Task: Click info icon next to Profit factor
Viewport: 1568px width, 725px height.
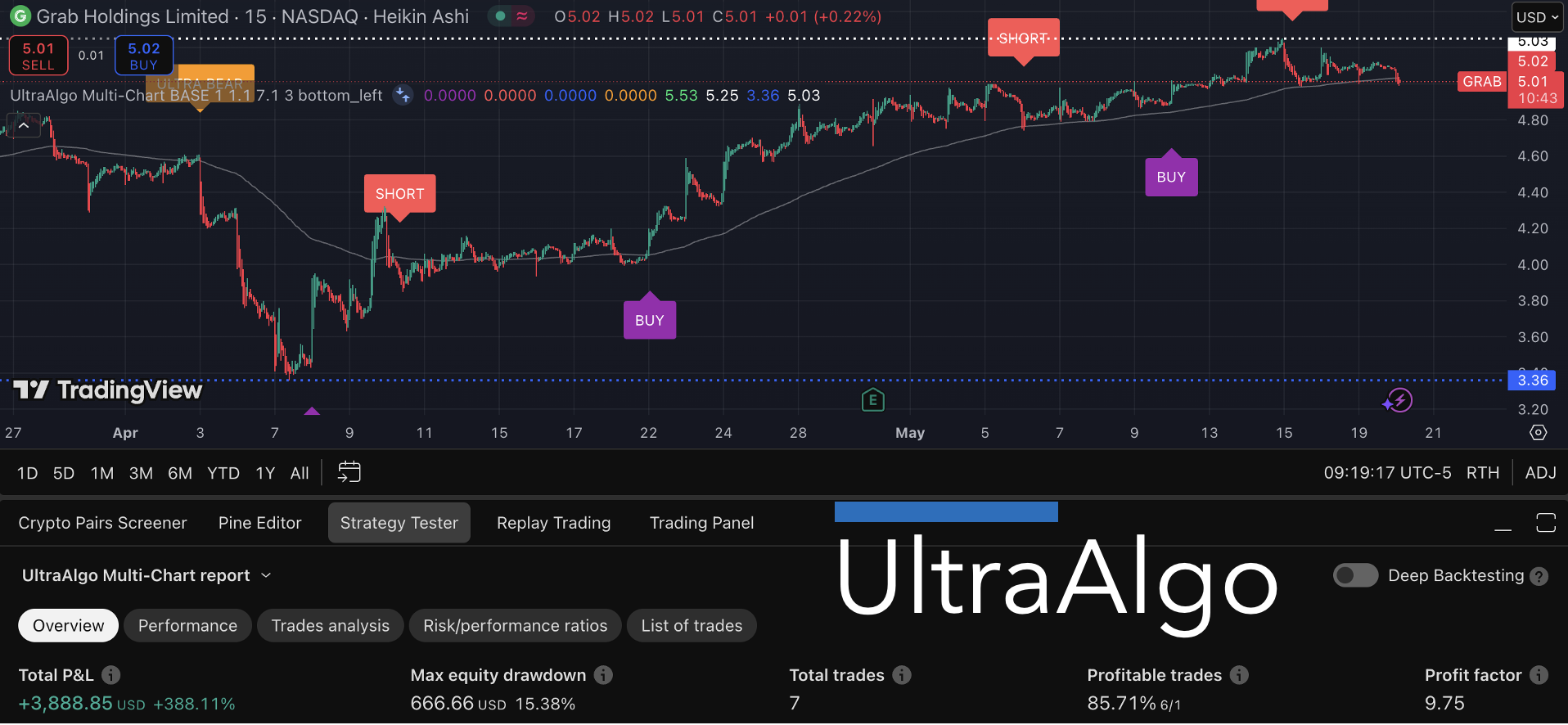Action: (x=1539, y=675)
